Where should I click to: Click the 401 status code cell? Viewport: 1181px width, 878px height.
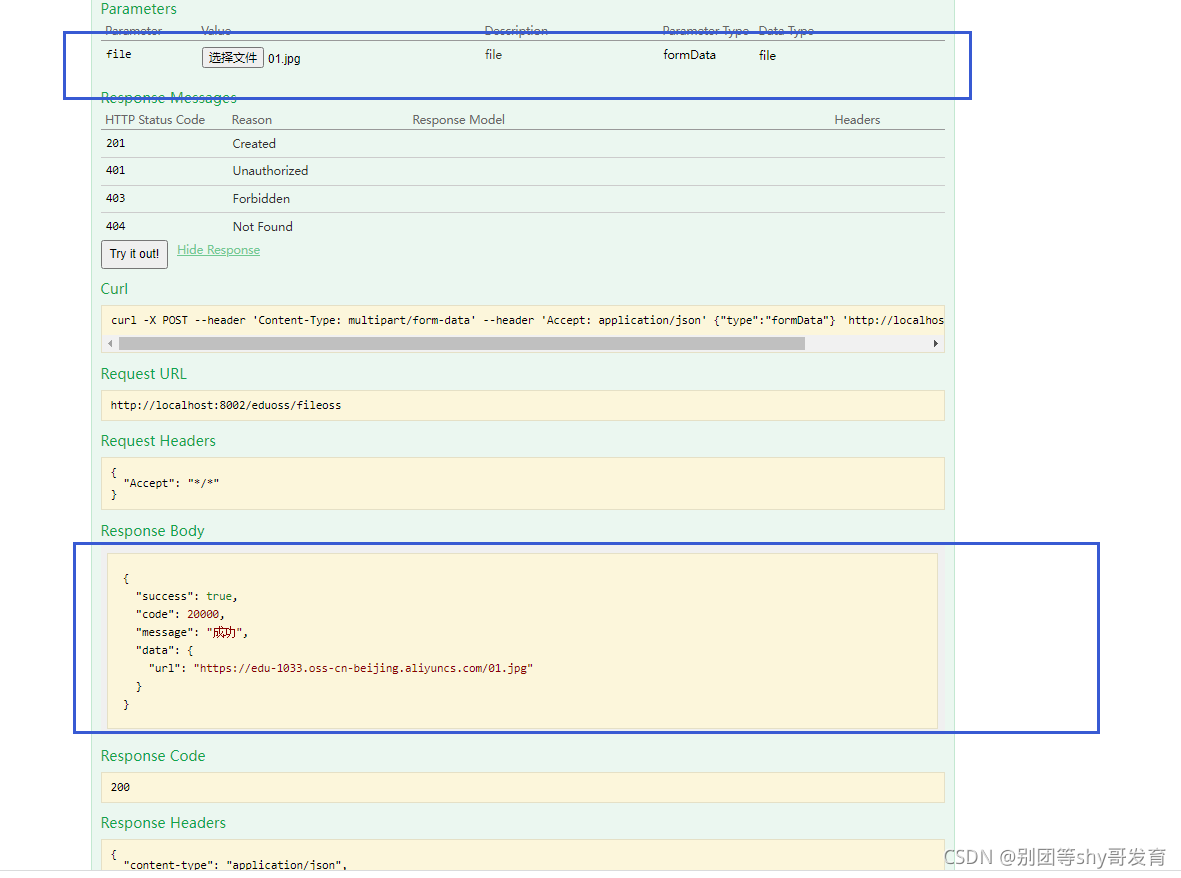click(x=115, y=170)
